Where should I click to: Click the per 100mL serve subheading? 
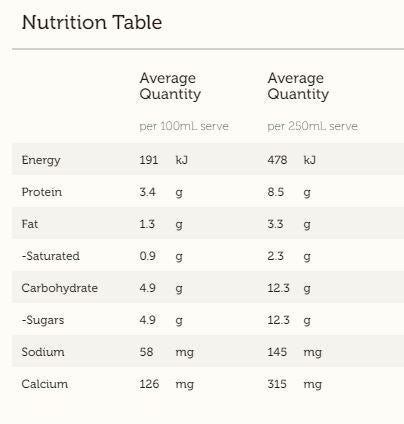(x=184, y=126)
